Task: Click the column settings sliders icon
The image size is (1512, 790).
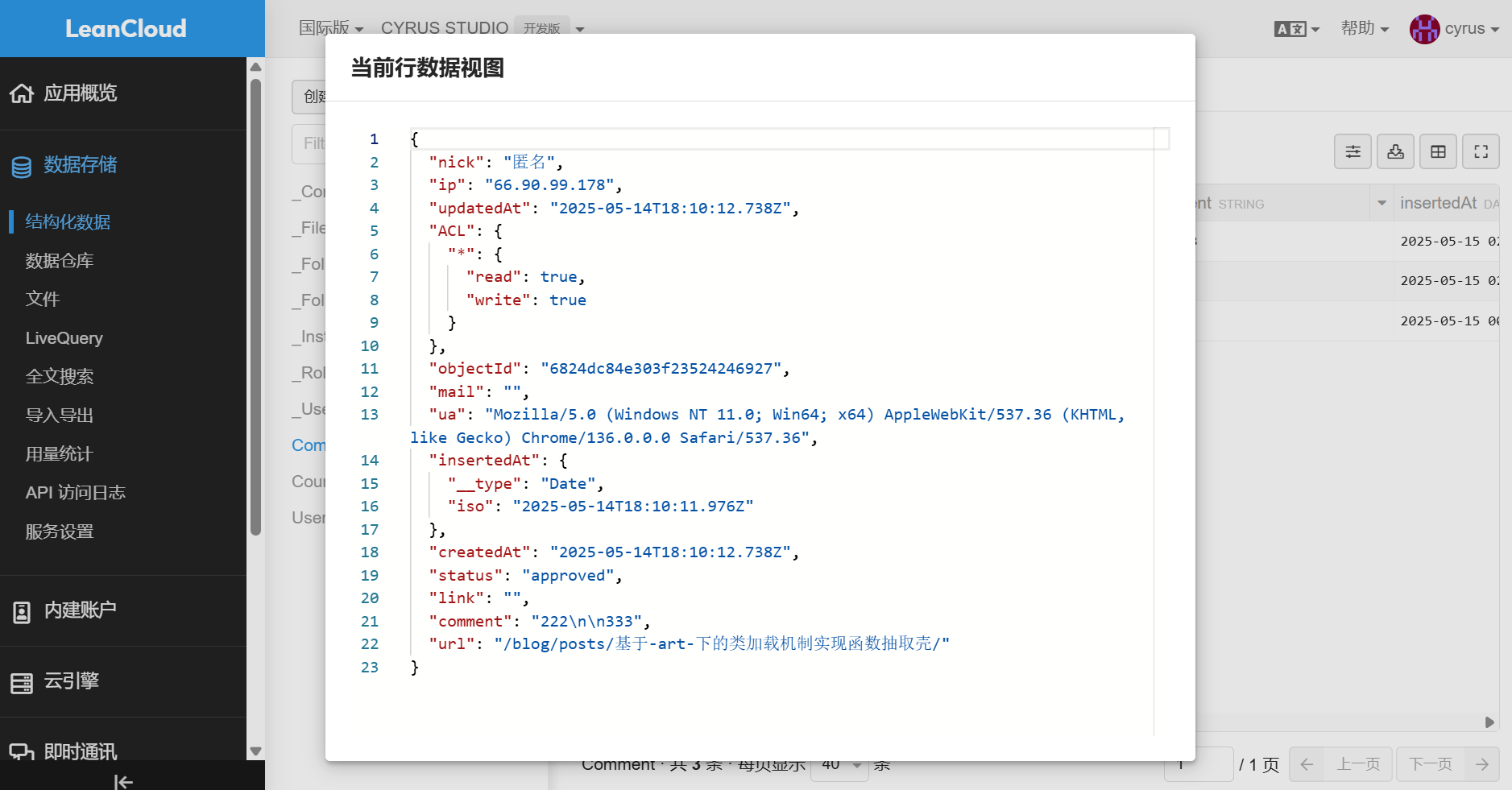Action: [1353, 151]
